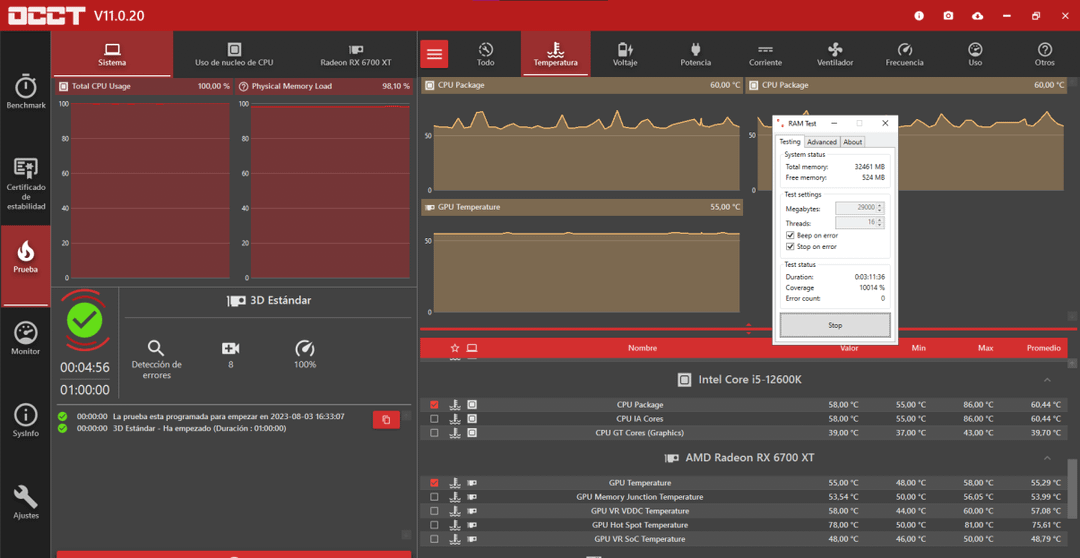Select the Voltaje sensor tab
1080x558 pixels.
pos(625,54)
